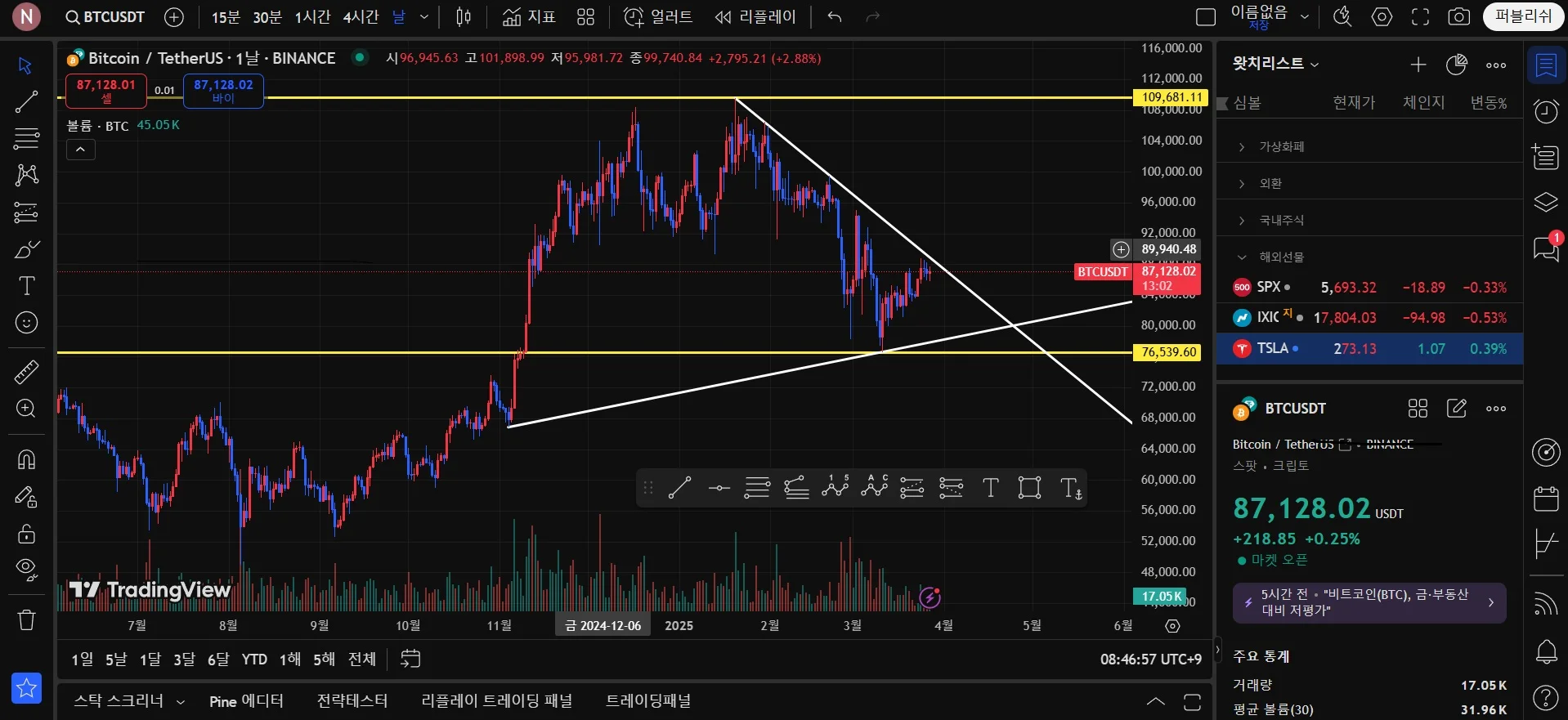Open the 왓치리스트 watchlist dropdown
The height and width of the screenshot is (720, 1568).
point(1276,64)
